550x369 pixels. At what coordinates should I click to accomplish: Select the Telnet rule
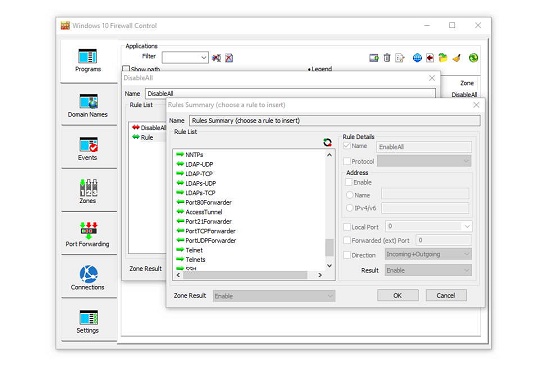coord(194,250)
